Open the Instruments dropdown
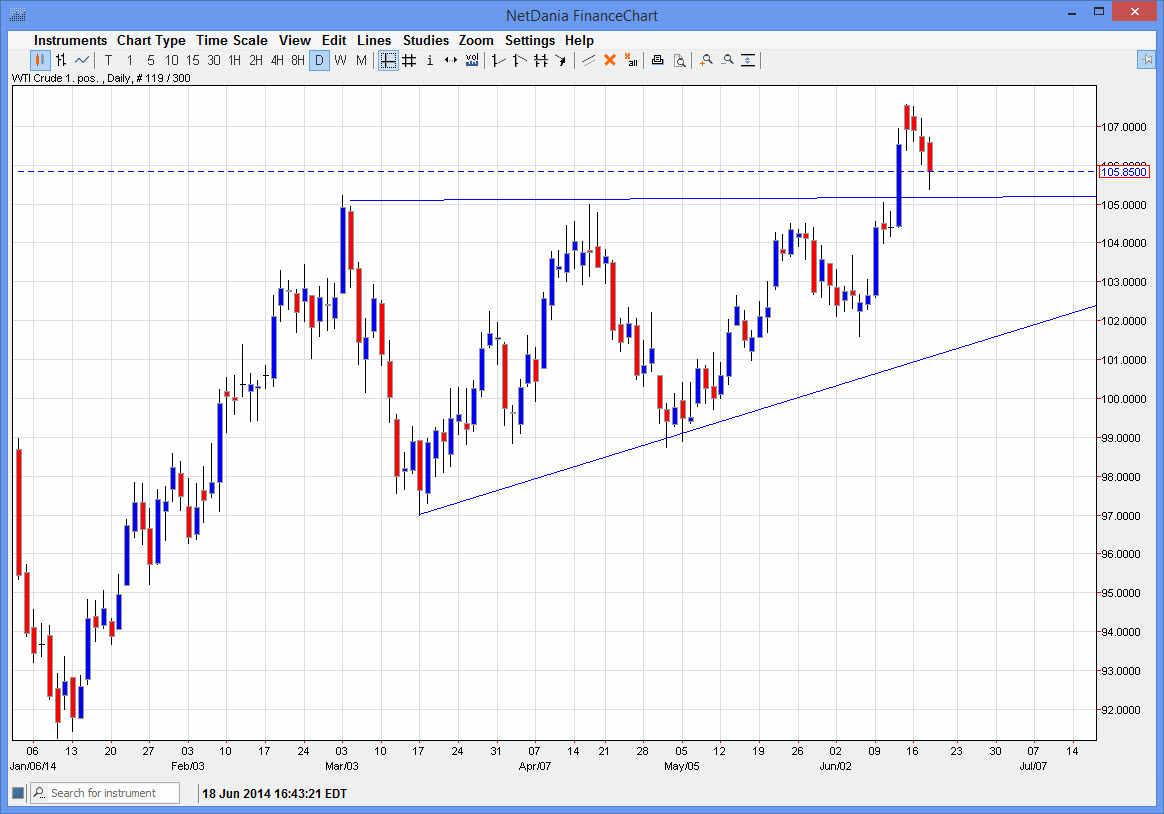The height and width of the screenshot is (814, 1164). click(x=70, y=40)
